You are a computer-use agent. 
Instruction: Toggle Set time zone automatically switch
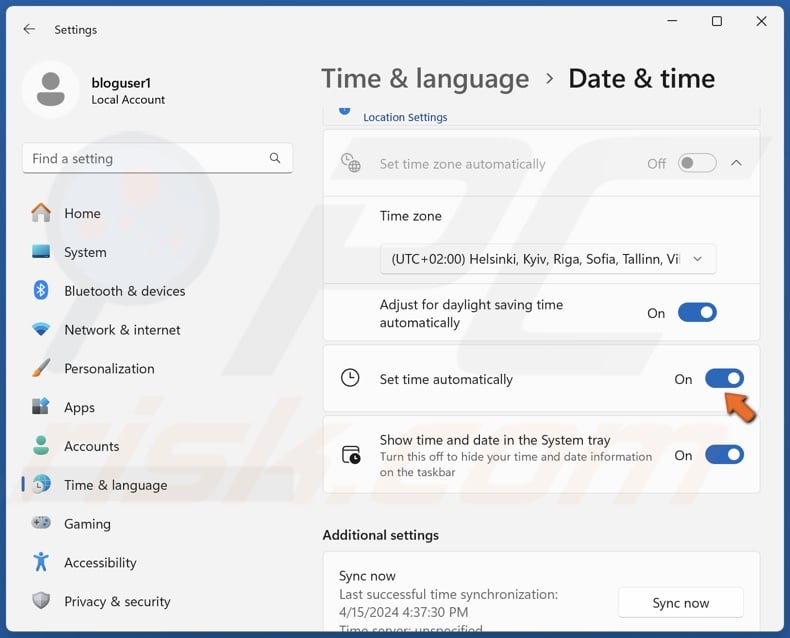[x=697, y=163]
